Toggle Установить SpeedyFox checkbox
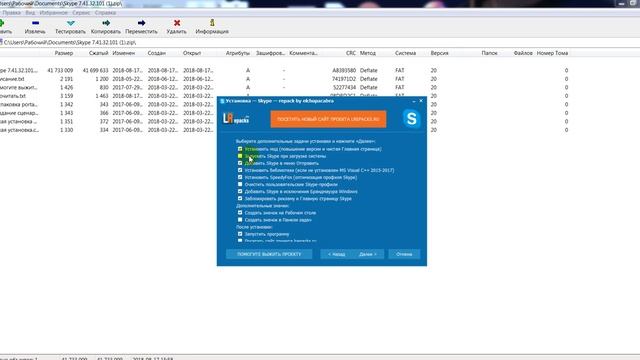 pyautogui.click(x=240, y=177)
